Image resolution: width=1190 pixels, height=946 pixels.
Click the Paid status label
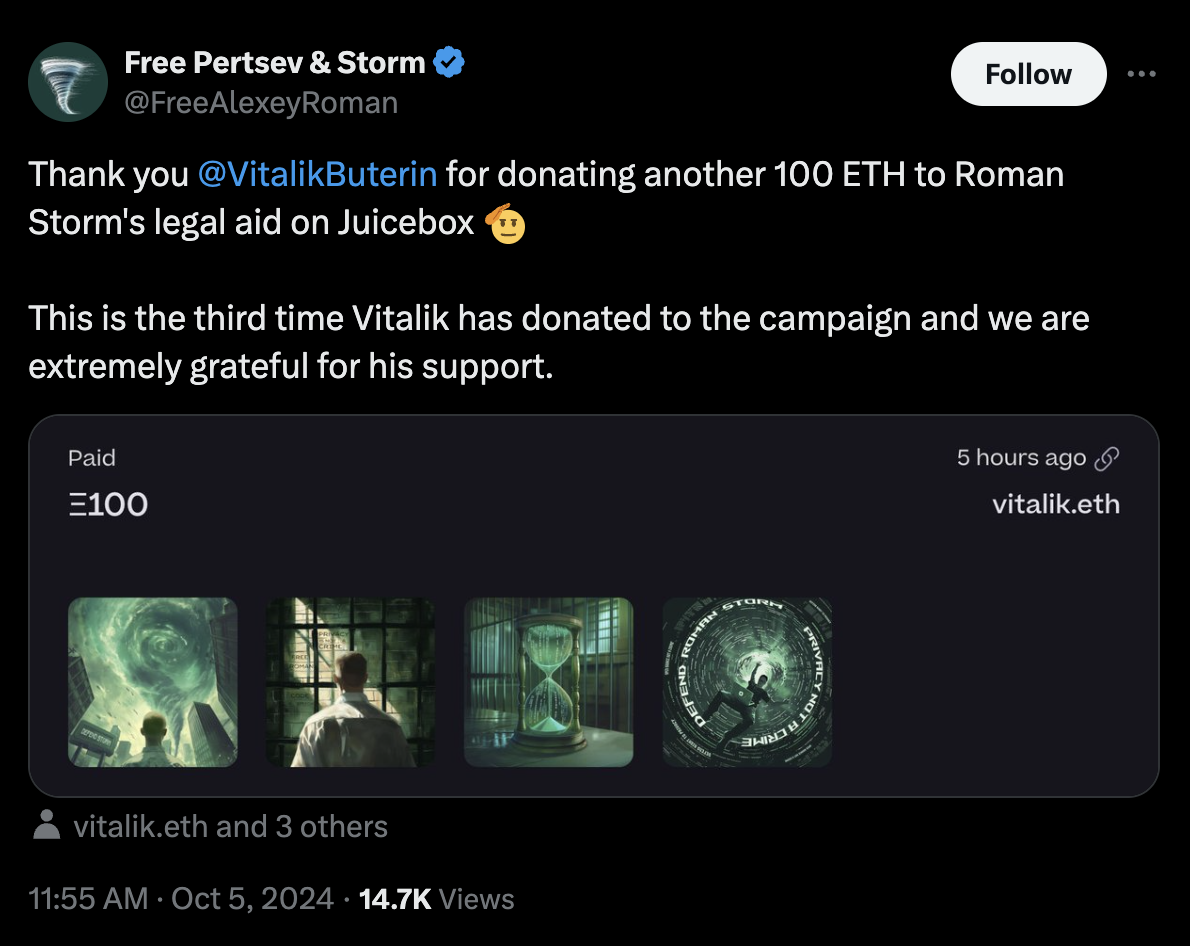(92, 458)
